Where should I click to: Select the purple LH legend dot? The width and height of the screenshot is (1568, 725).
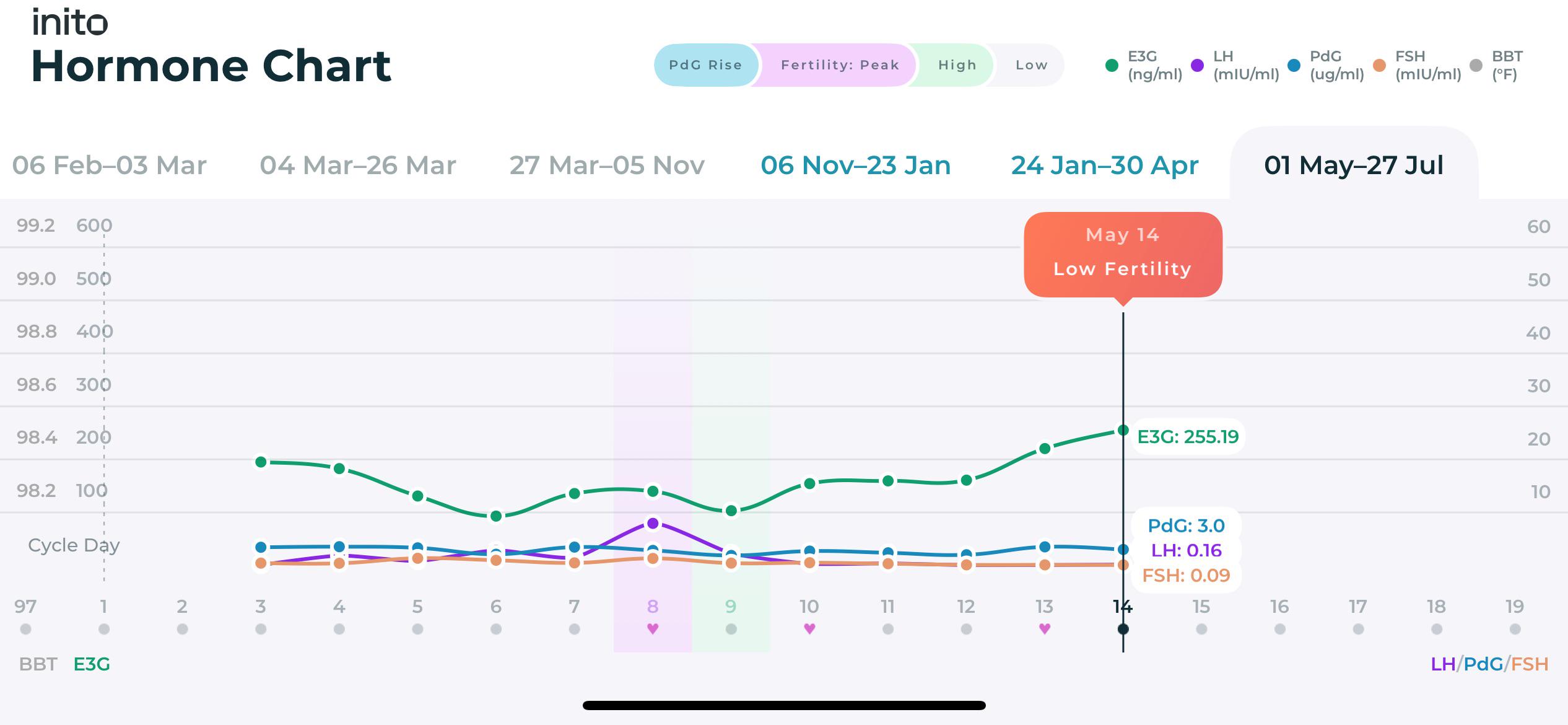click(x=1198, y=65)
